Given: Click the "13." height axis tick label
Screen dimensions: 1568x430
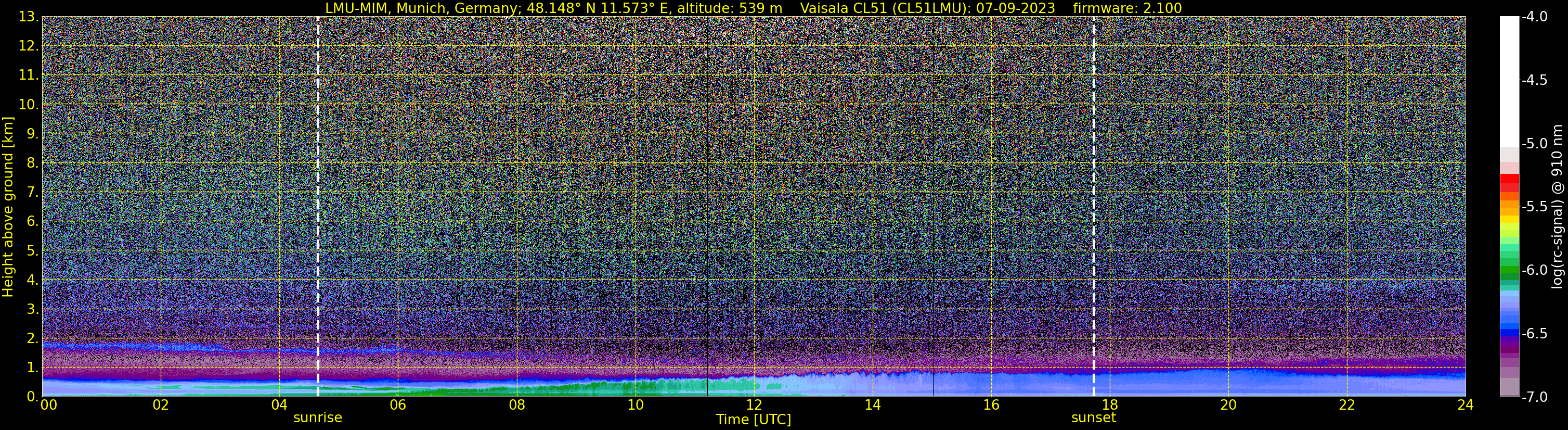Looking at the screenshot, I should [29, 17].
